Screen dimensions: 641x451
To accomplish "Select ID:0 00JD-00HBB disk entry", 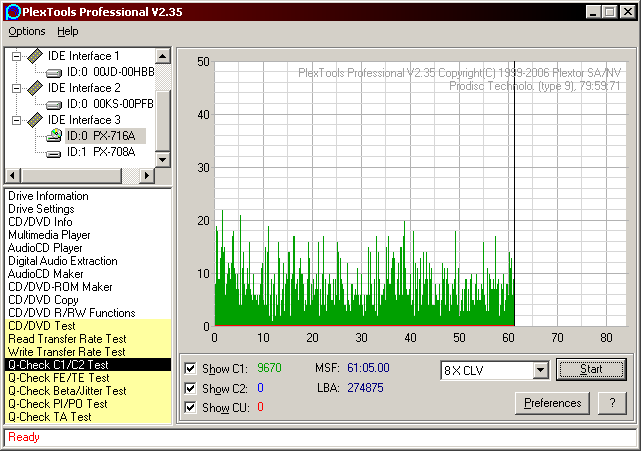I will [110, 72].
